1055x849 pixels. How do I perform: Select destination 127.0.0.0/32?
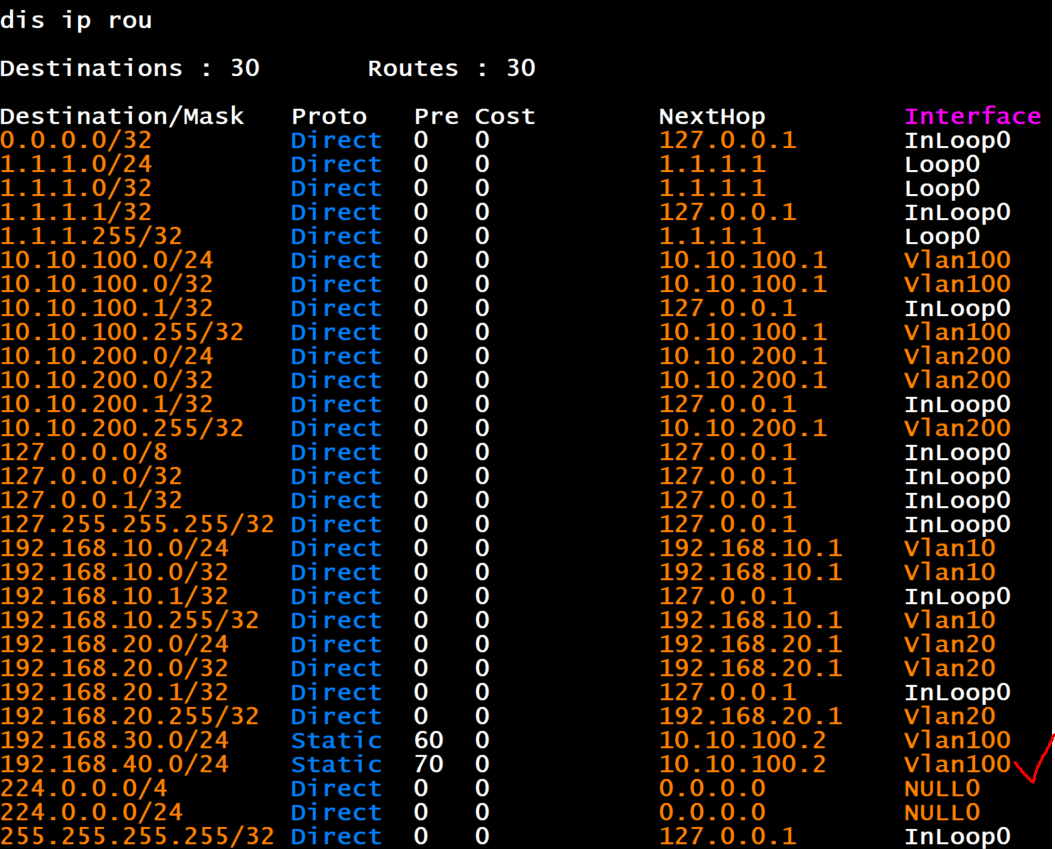click(x=92, y=476)
